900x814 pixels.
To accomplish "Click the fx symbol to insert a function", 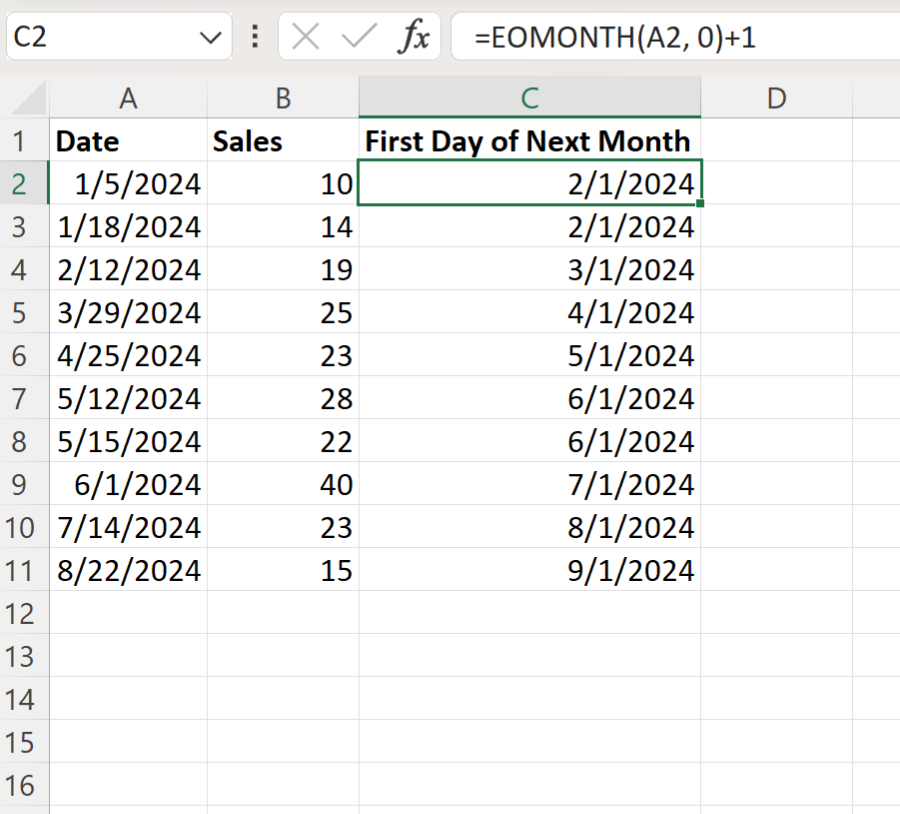I will point(414,36).
